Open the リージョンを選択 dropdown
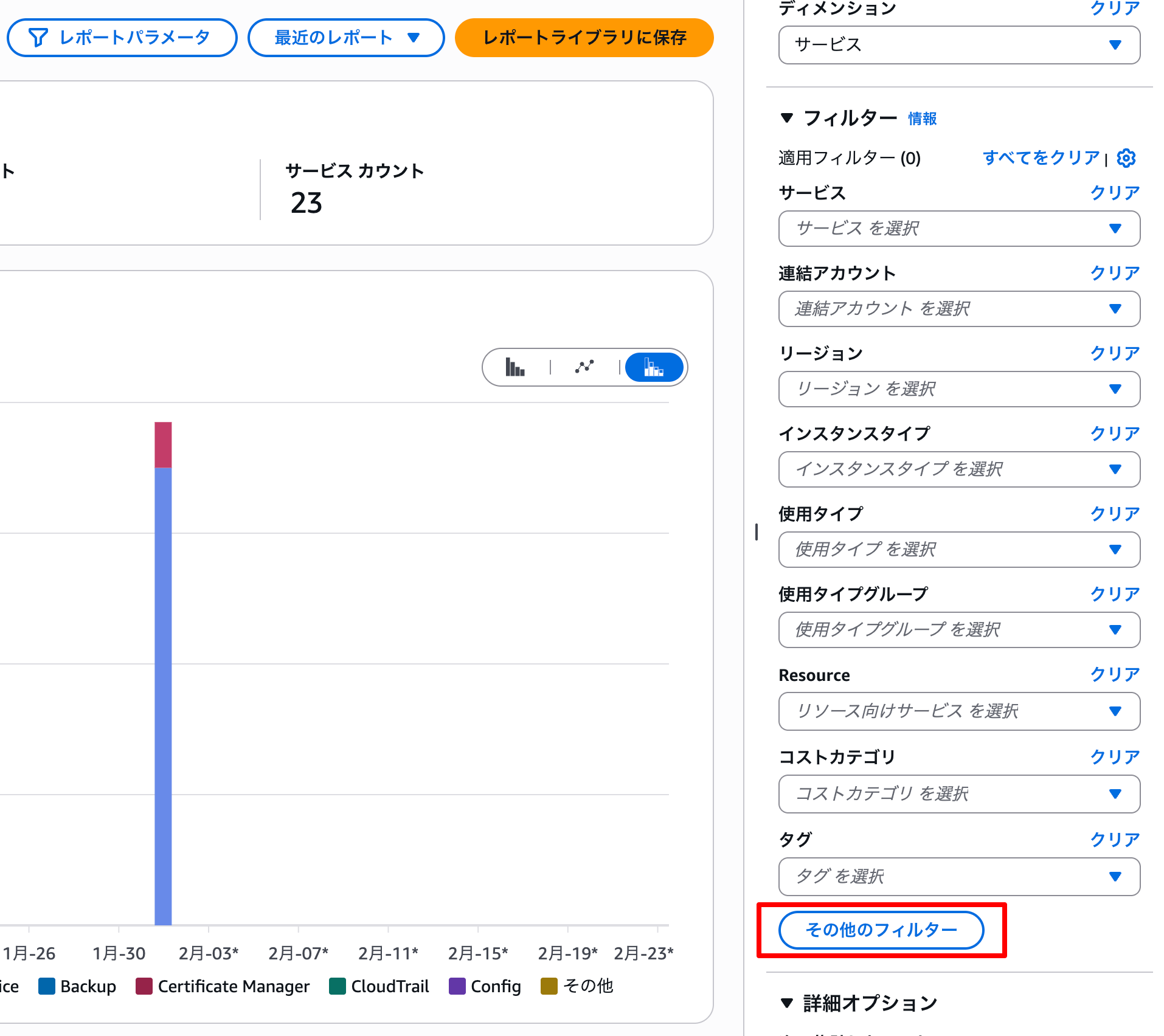The width and height of the screenshot is (1164, 1036). click(959, 389)
